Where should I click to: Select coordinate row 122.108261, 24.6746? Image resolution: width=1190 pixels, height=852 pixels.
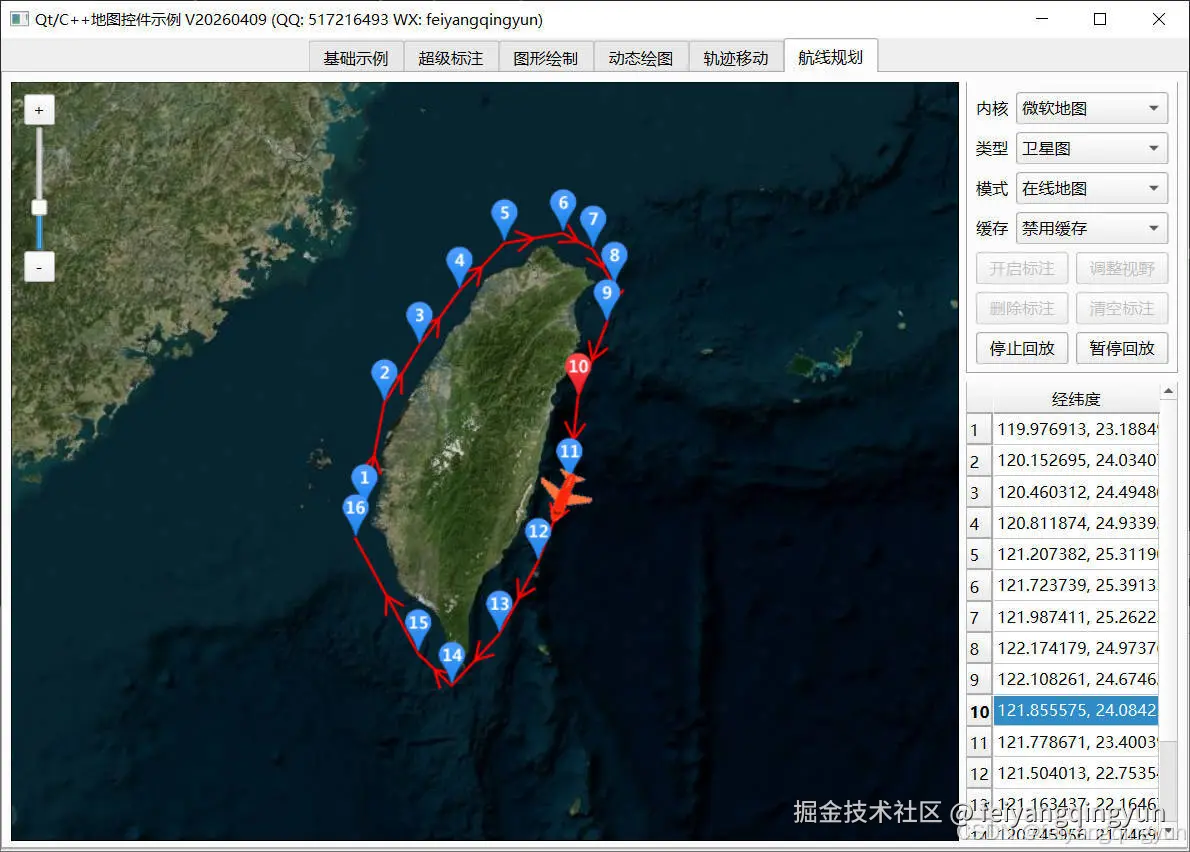[x=1075, y=680]
